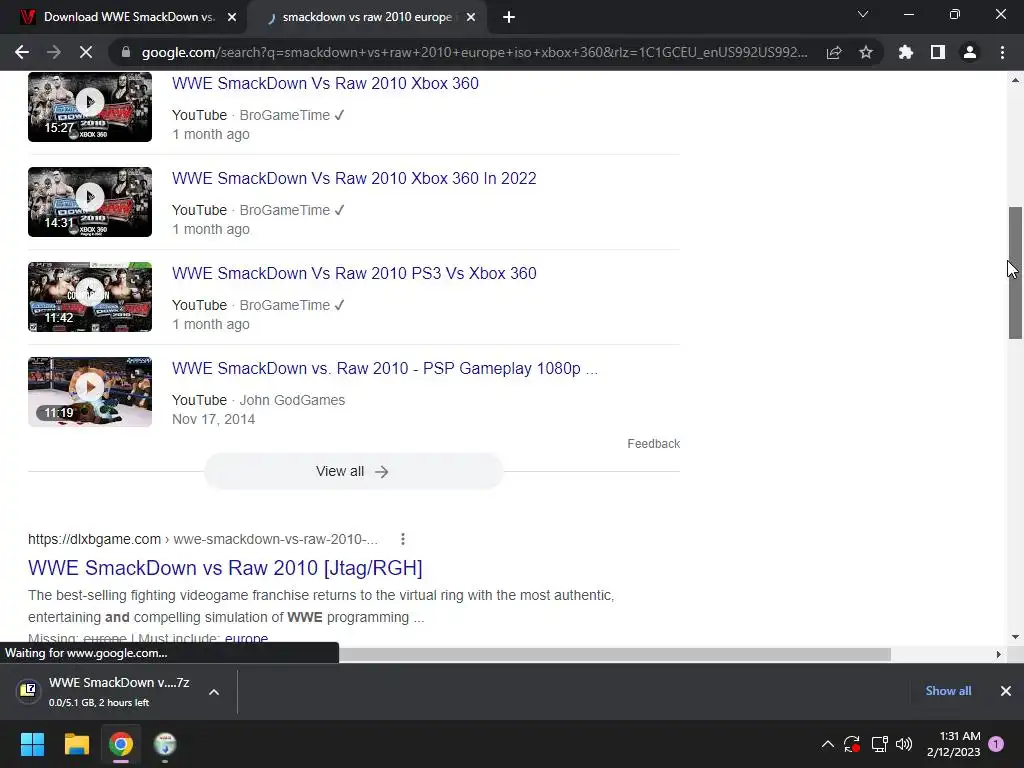This screenshot has height=768, width=1024.
Task: Open the volume speaker icon
Action: pos(904,744)
